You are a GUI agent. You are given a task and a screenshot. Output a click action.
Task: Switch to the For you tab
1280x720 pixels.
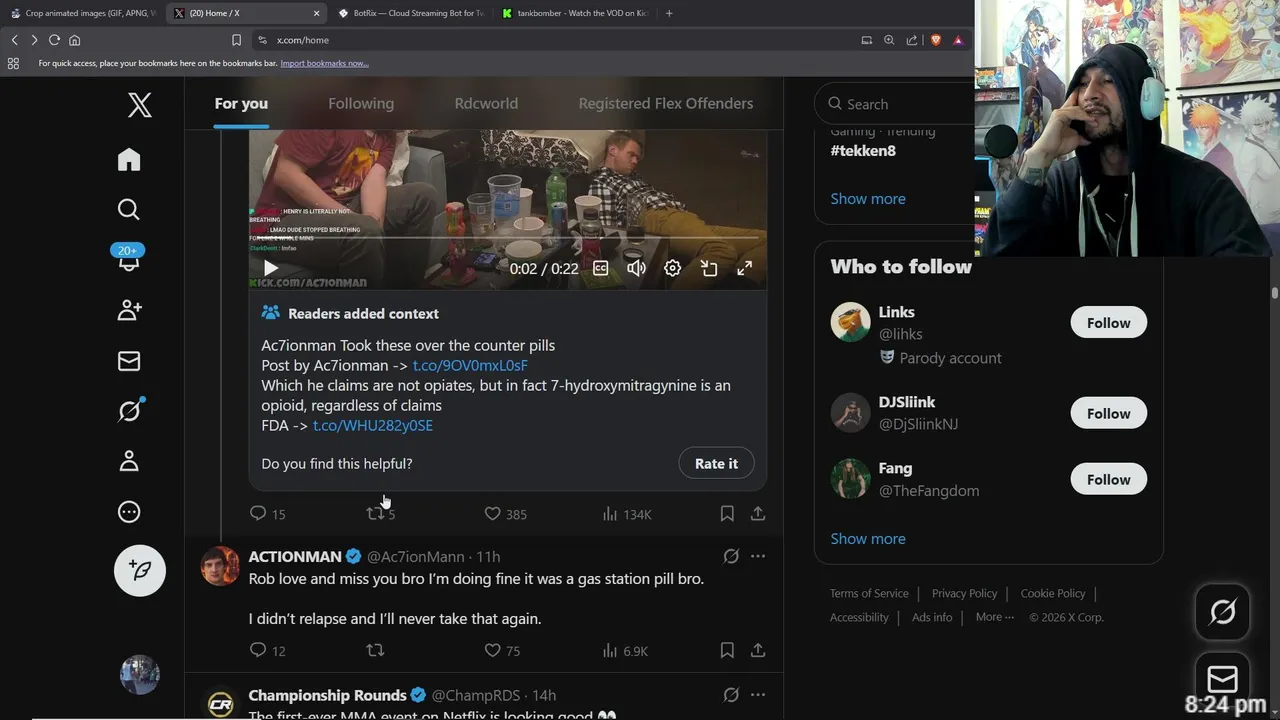(x=241, y=104)
